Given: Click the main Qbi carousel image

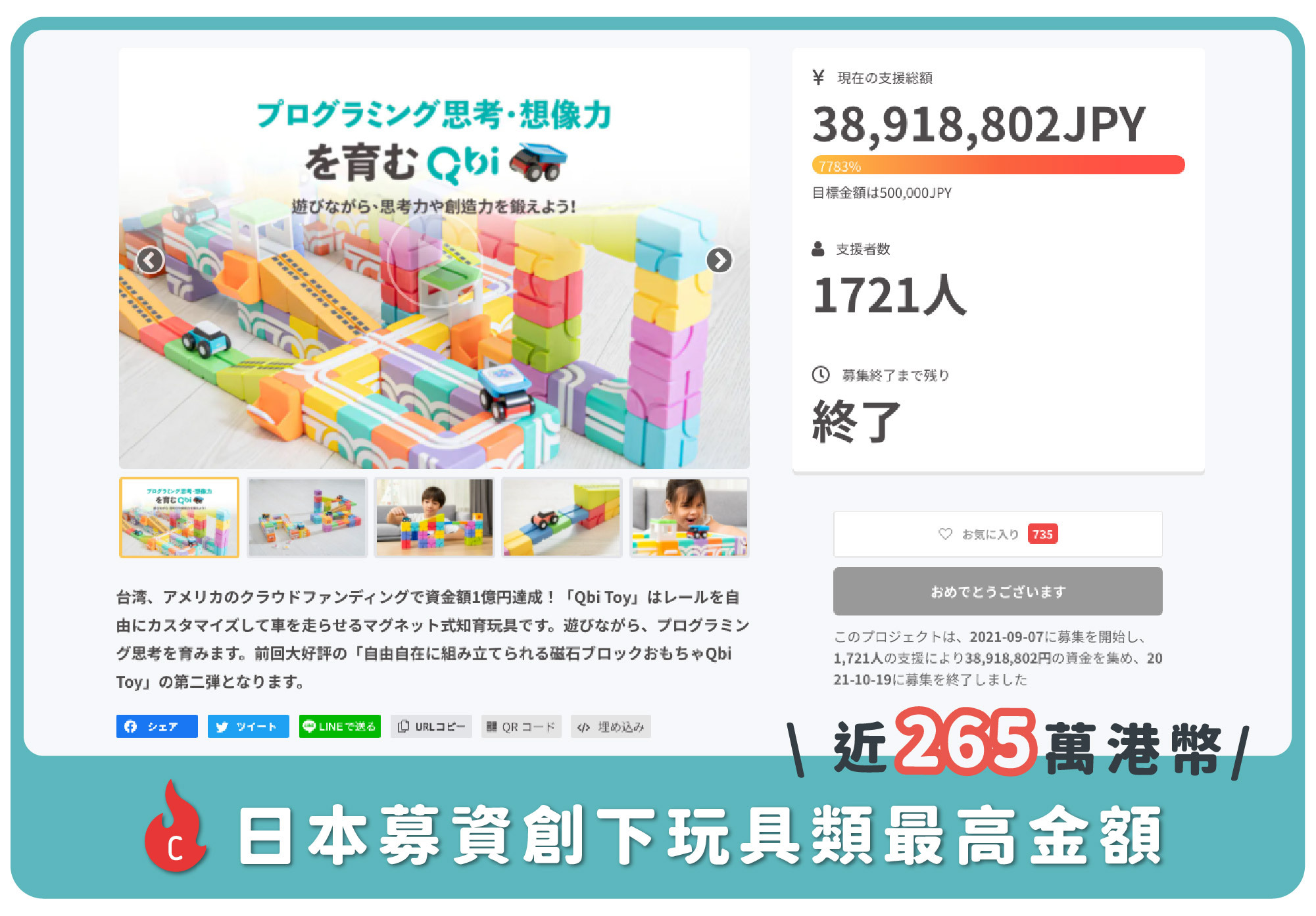Looking at the screenshot, I should [434, 258].
